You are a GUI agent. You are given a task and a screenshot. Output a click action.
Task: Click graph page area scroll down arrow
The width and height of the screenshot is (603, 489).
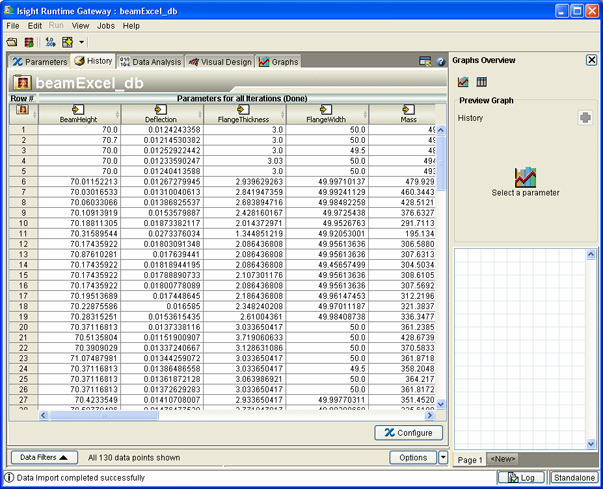pos(591,444)
